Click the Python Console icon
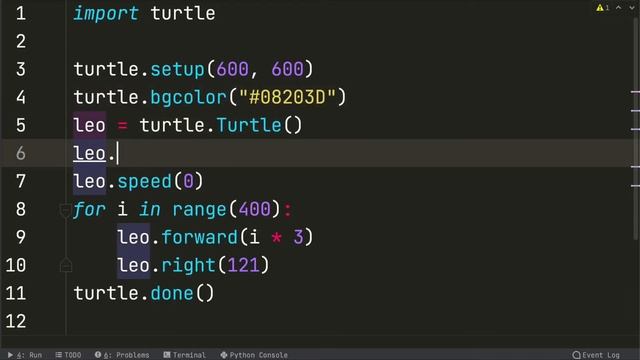This screenshot has width=640, height=360. pyautogui.click(x=224, y=355)
